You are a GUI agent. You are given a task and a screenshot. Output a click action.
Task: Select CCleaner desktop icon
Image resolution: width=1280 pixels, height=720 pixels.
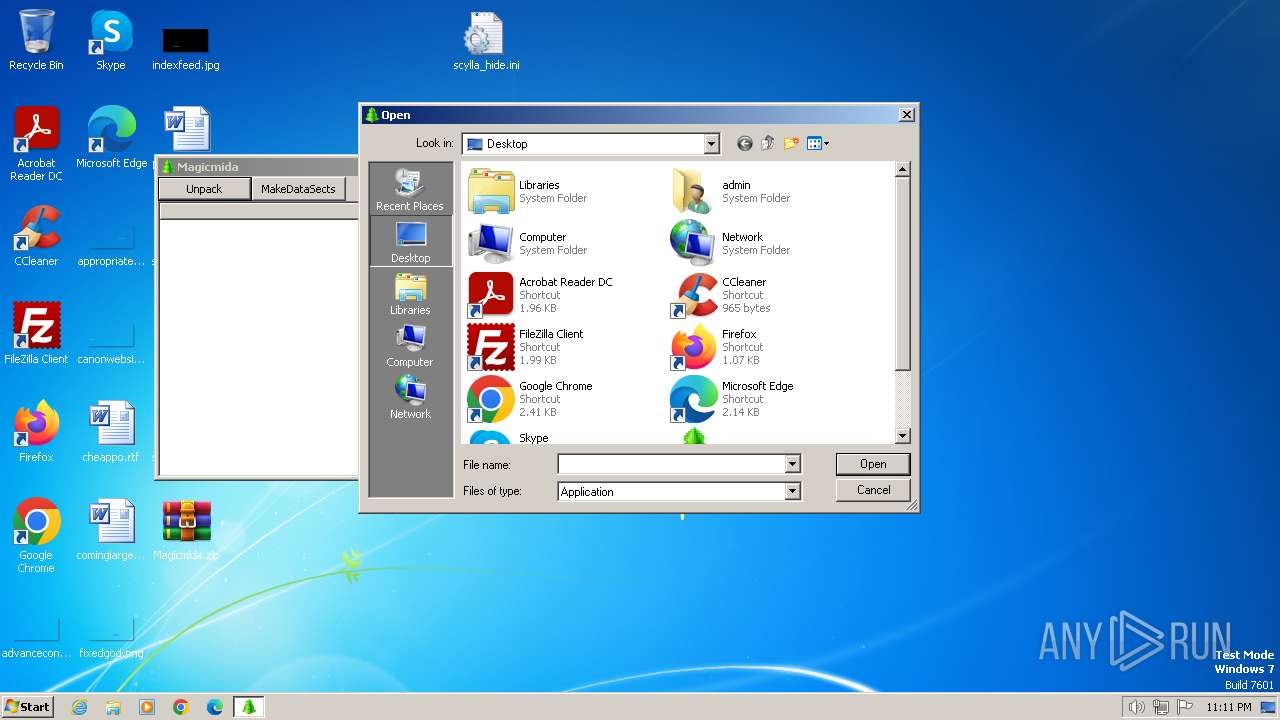(x=36, y=236)
